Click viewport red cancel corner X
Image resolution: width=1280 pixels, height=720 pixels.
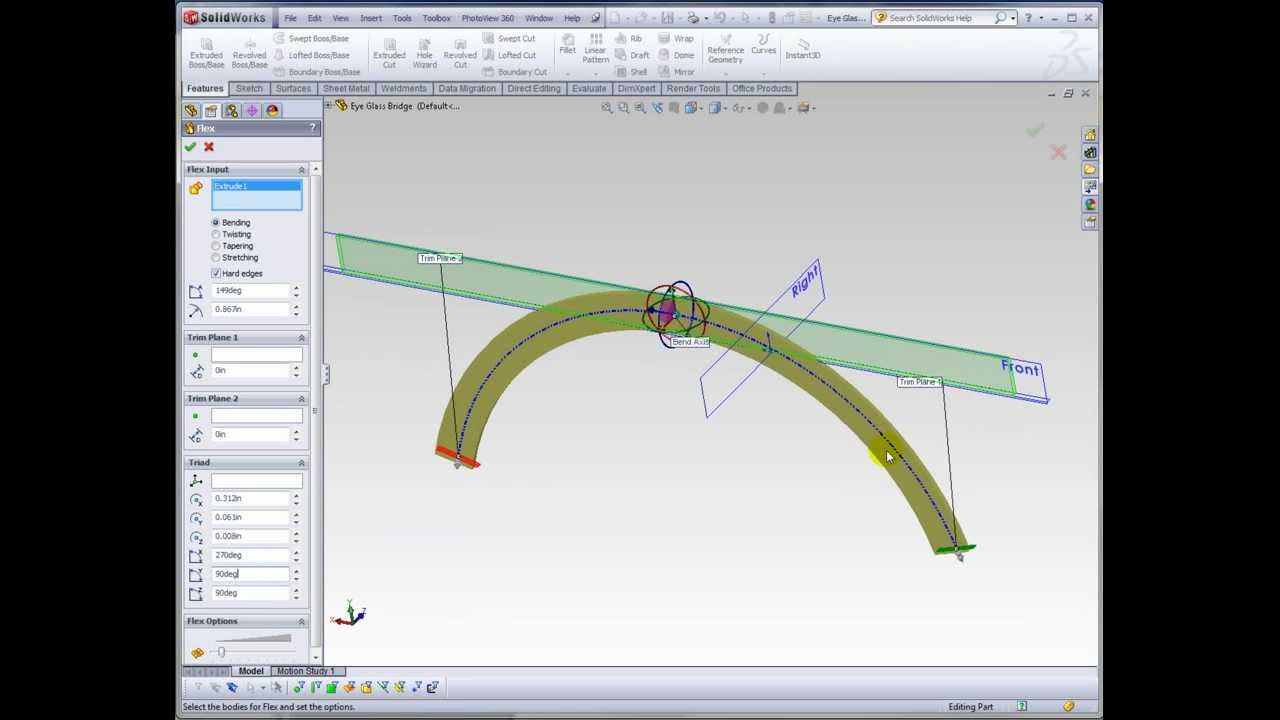1058,152
